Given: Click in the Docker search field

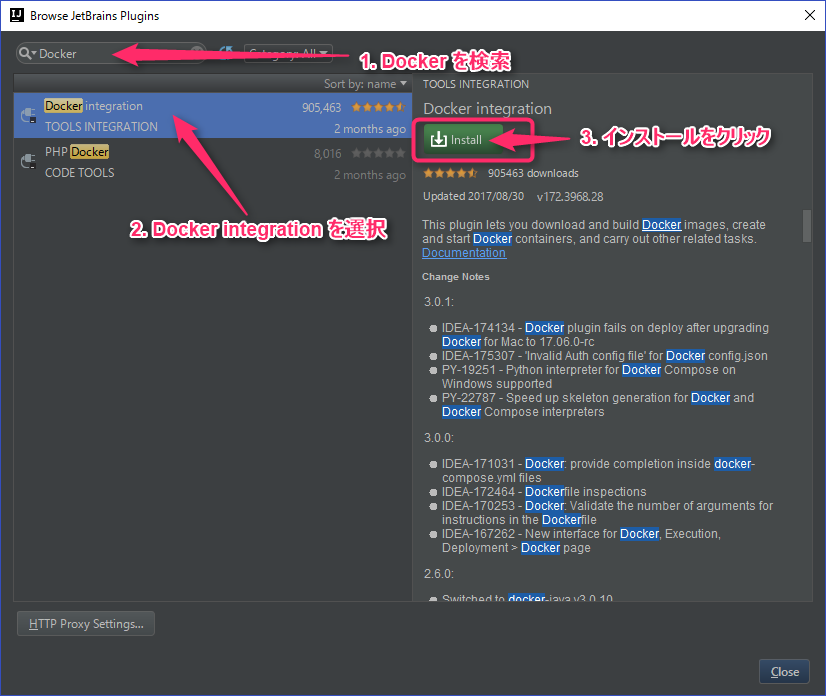Looking at the screenshot, I should (111, 53).
